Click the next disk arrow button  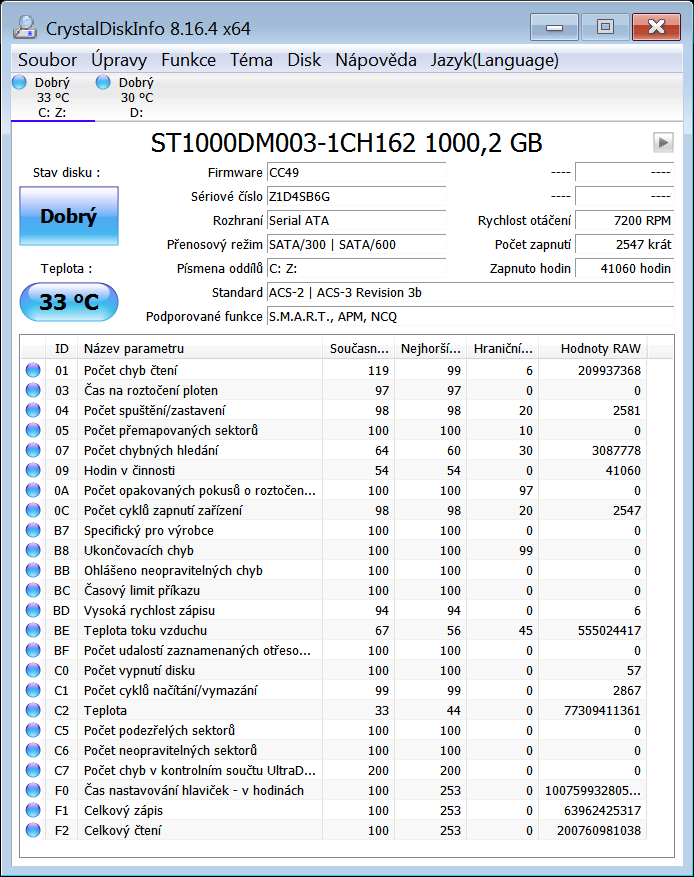pos(662,143)
